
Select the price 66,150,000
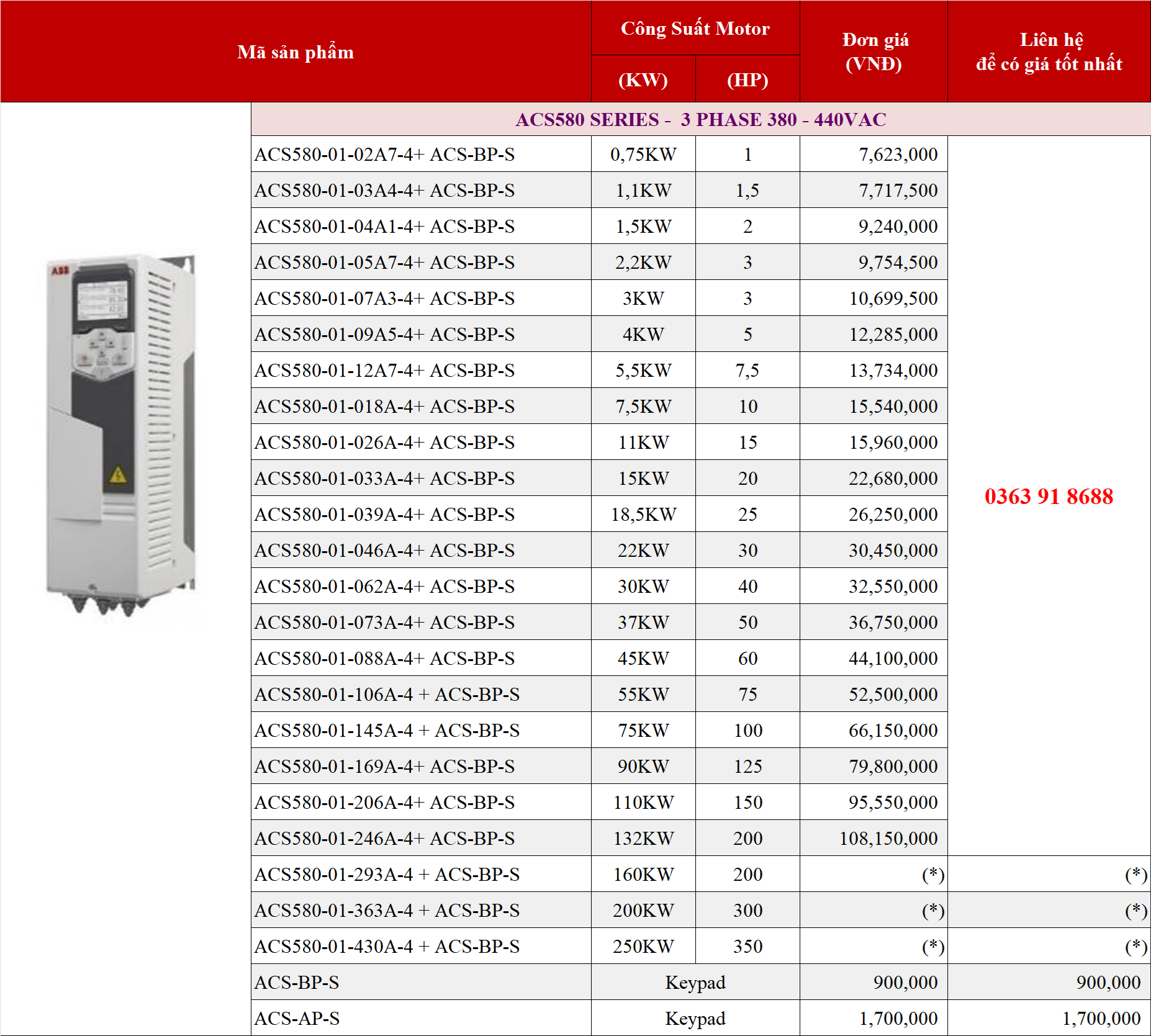(893, 731)
